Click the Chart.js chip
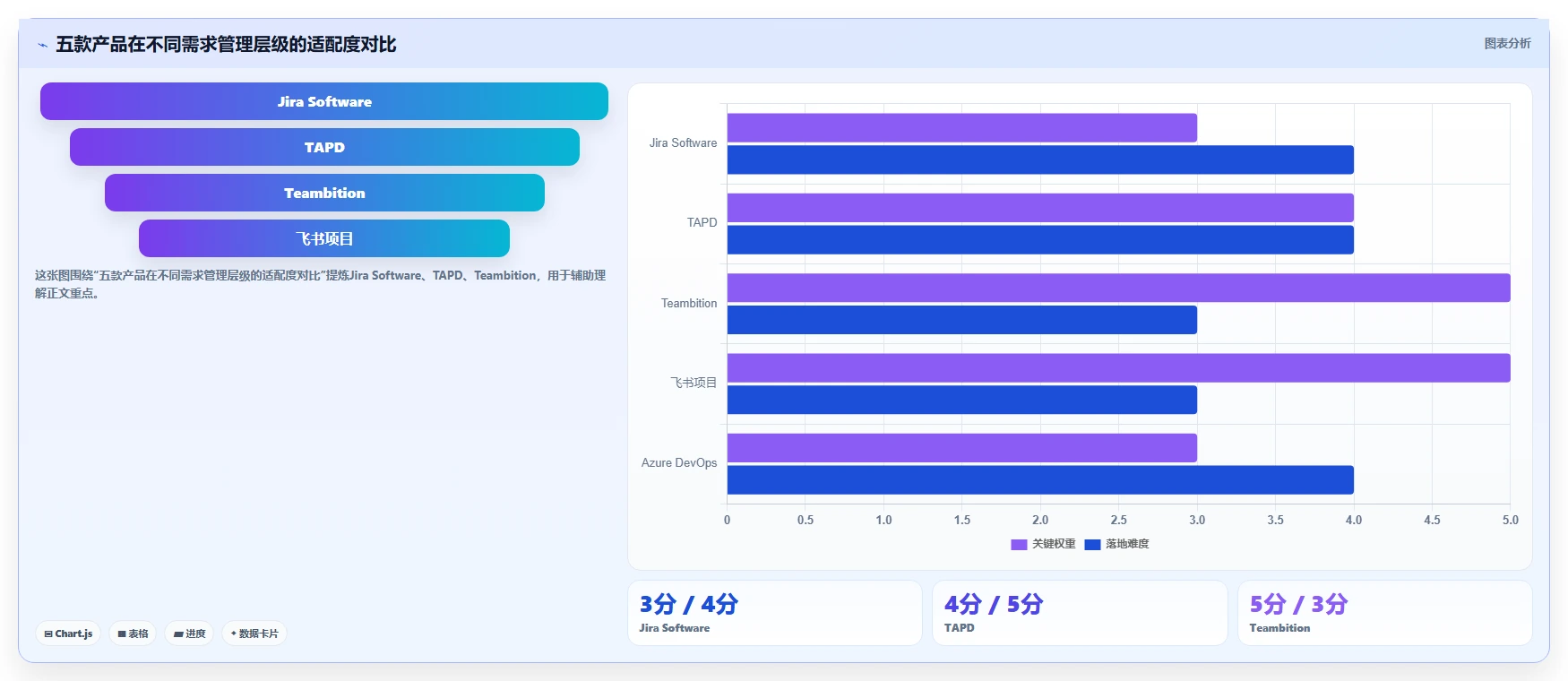The height and width of the screenshot is (681, 1568). (x=68, y=634)
